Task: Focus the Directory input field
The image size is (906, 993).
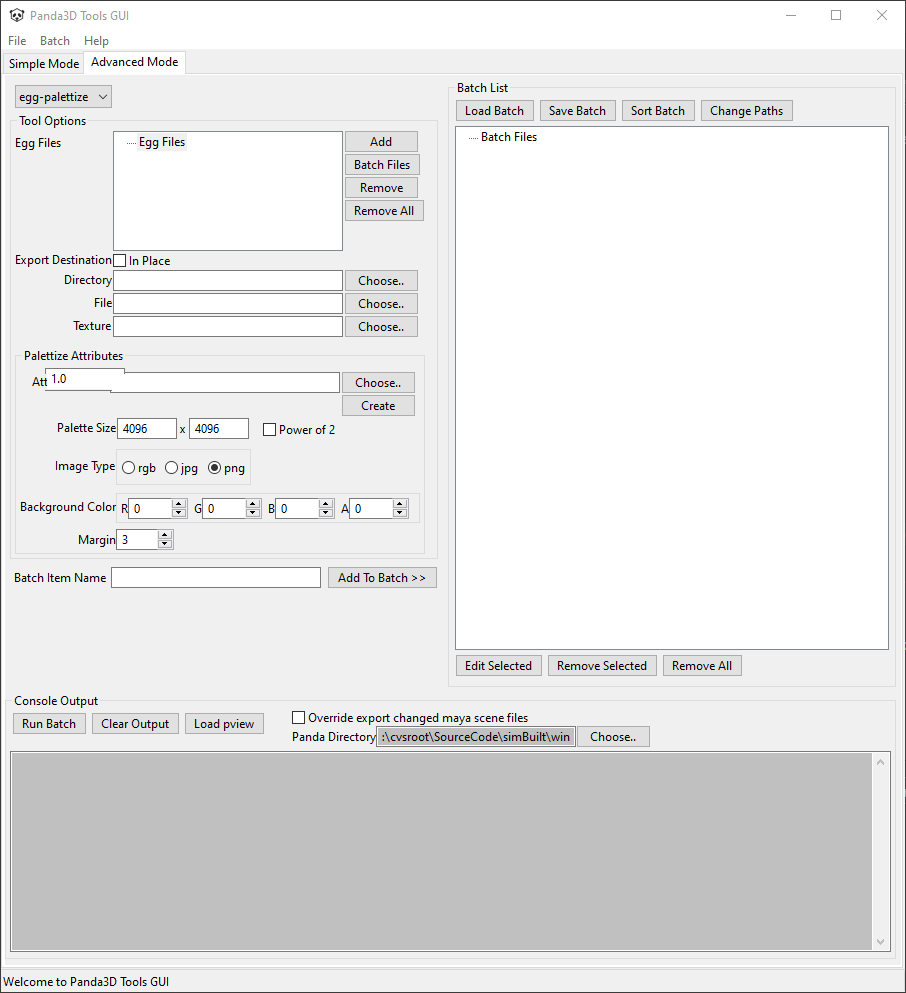Action: pos(228,281)
